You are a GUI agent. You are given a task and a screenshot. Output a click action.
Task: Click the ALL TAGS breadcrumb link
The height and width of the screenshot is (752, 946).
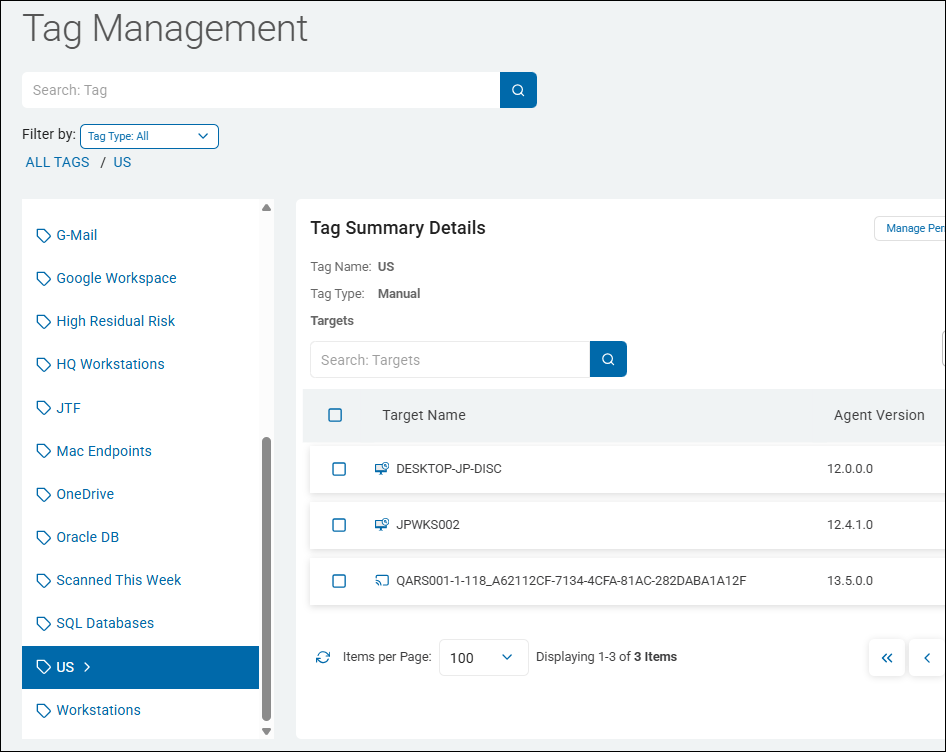click(57, 162)
